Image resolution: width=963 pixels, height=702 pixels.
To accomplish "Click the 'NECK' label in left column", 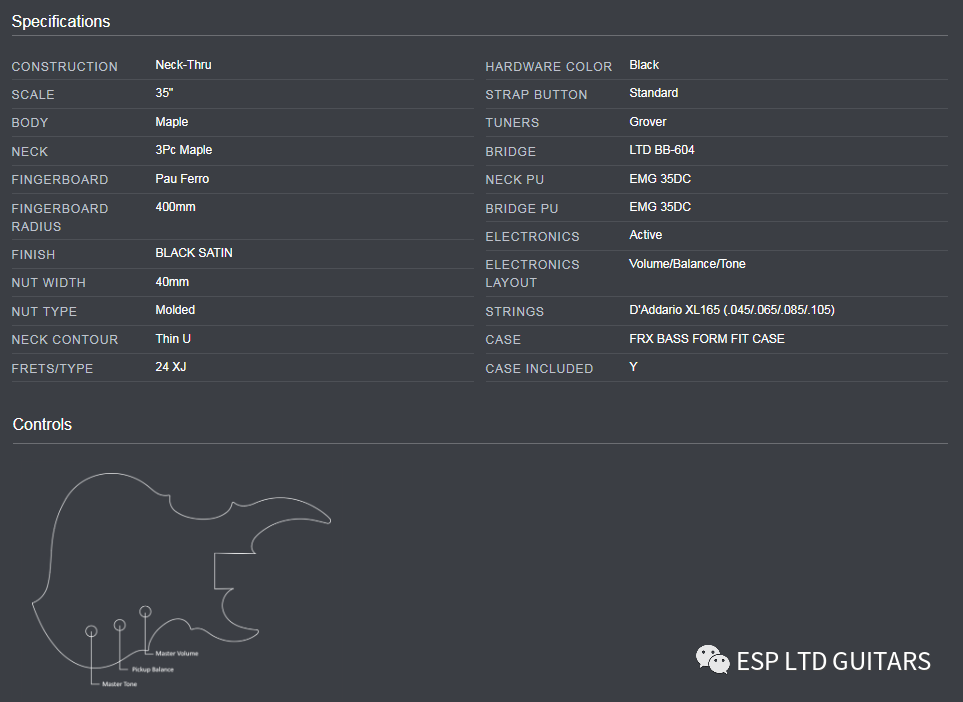I will pyautogui.click(x=29, y=151).
